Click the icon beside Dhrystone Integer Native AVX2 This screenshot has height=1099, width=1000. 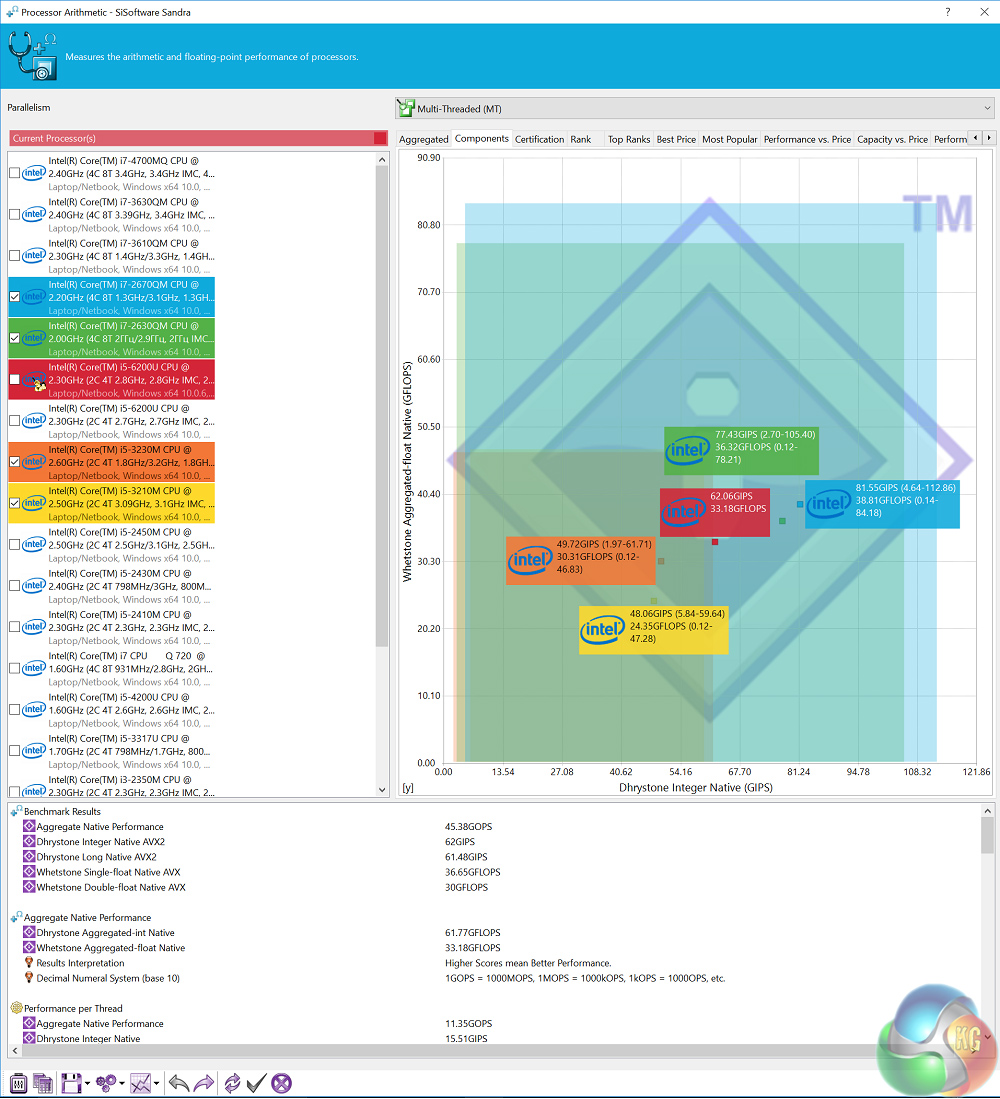pyautogui.click(x=29, y=841)
